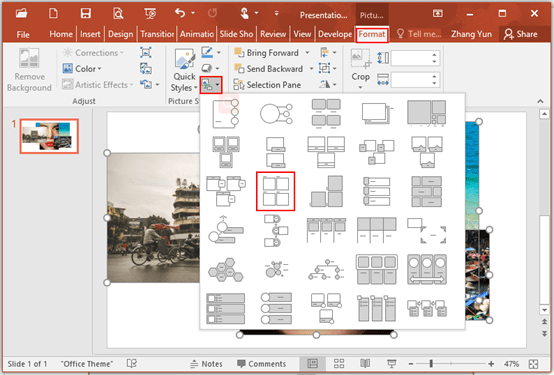Switch to Slide Sorter view
Viewport: 554px width, 375px height.
pos(339,364)
